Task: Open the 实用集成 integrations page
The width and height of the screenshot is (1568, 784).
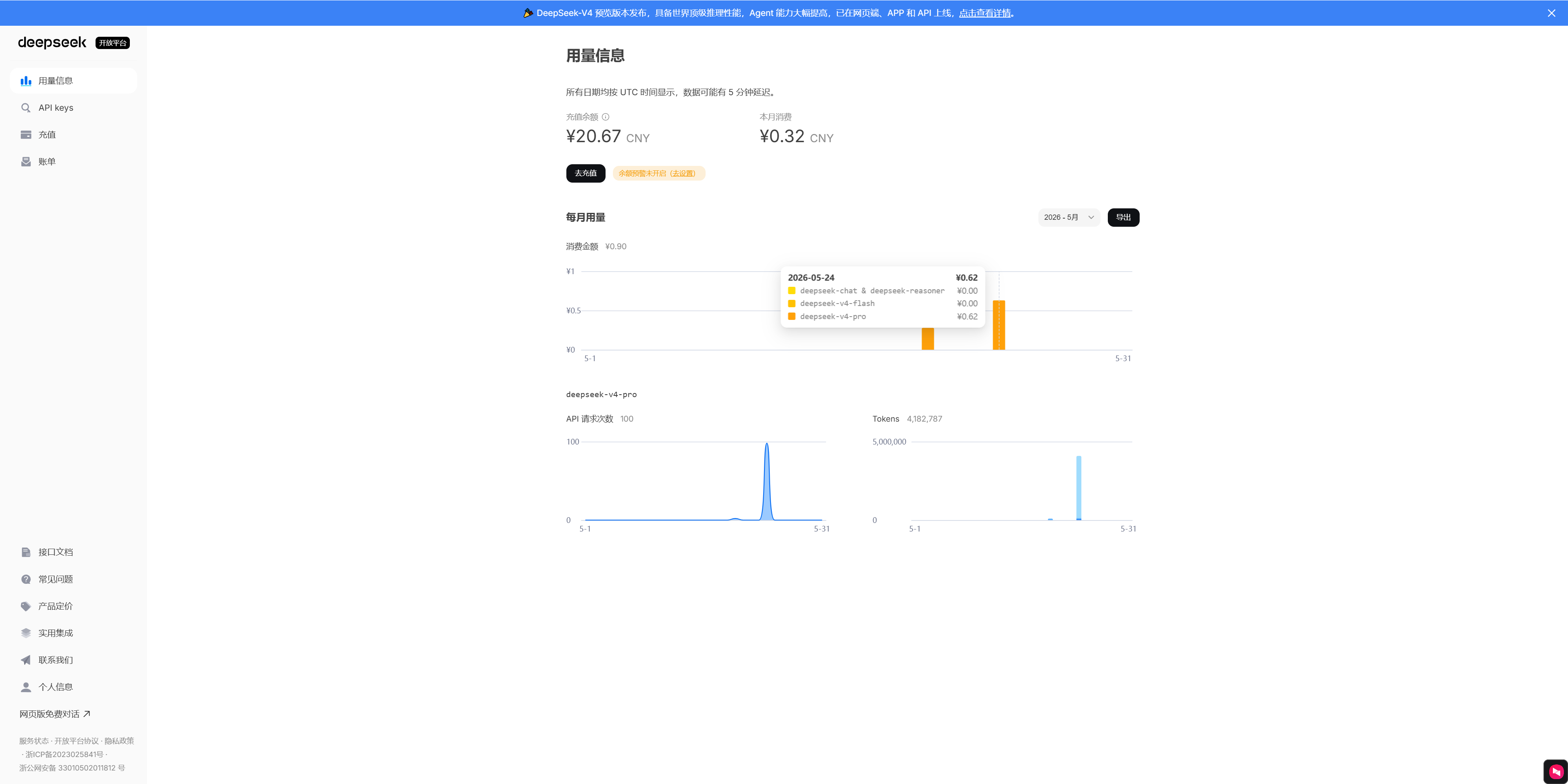Action: click(x=73, y=633)
